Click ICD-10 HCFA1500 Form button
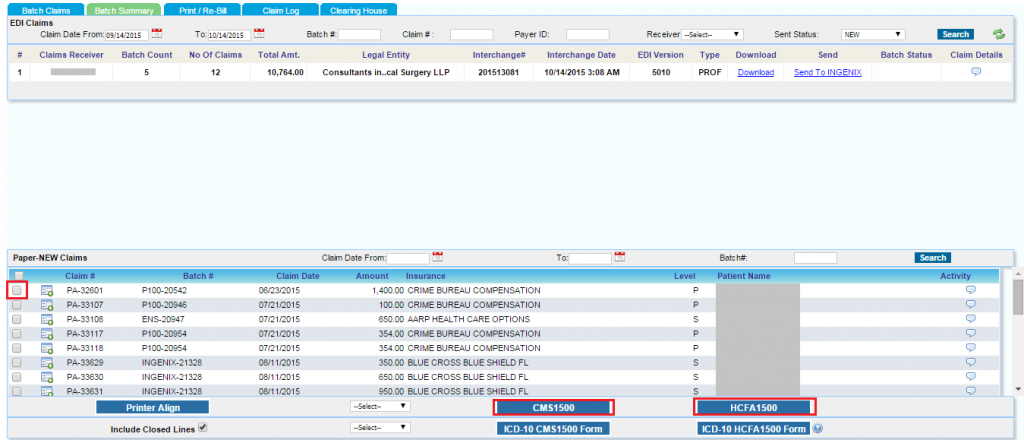 754,429
